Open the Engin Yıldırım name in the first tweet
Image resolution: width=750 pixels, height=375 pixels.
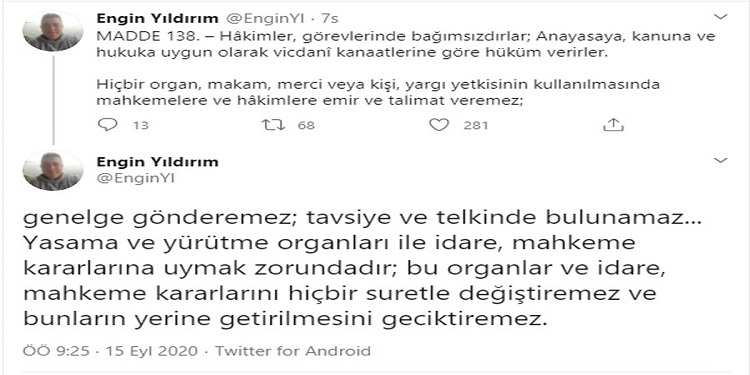[157, 19]
